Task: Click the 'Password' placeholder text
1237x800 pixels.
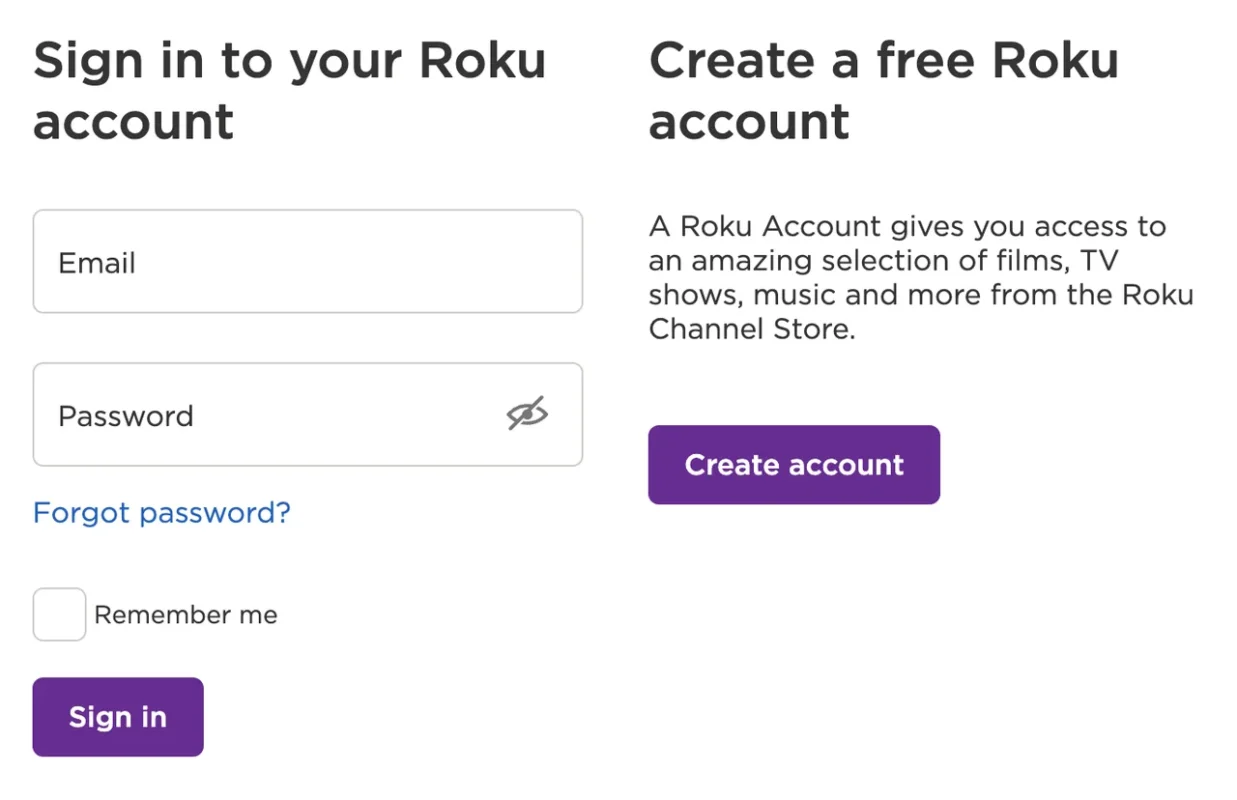Action: (x=126, y=416)
